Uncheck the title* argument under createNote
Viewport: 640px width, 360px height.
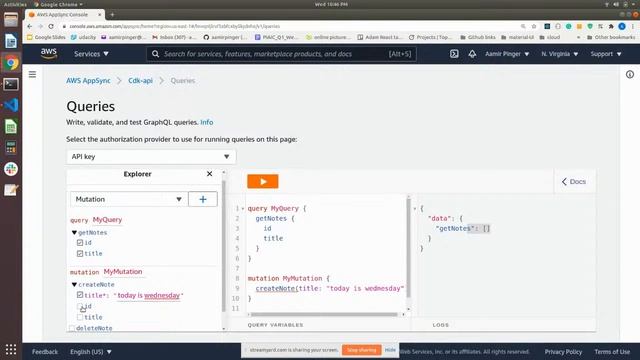click(80, 295)
